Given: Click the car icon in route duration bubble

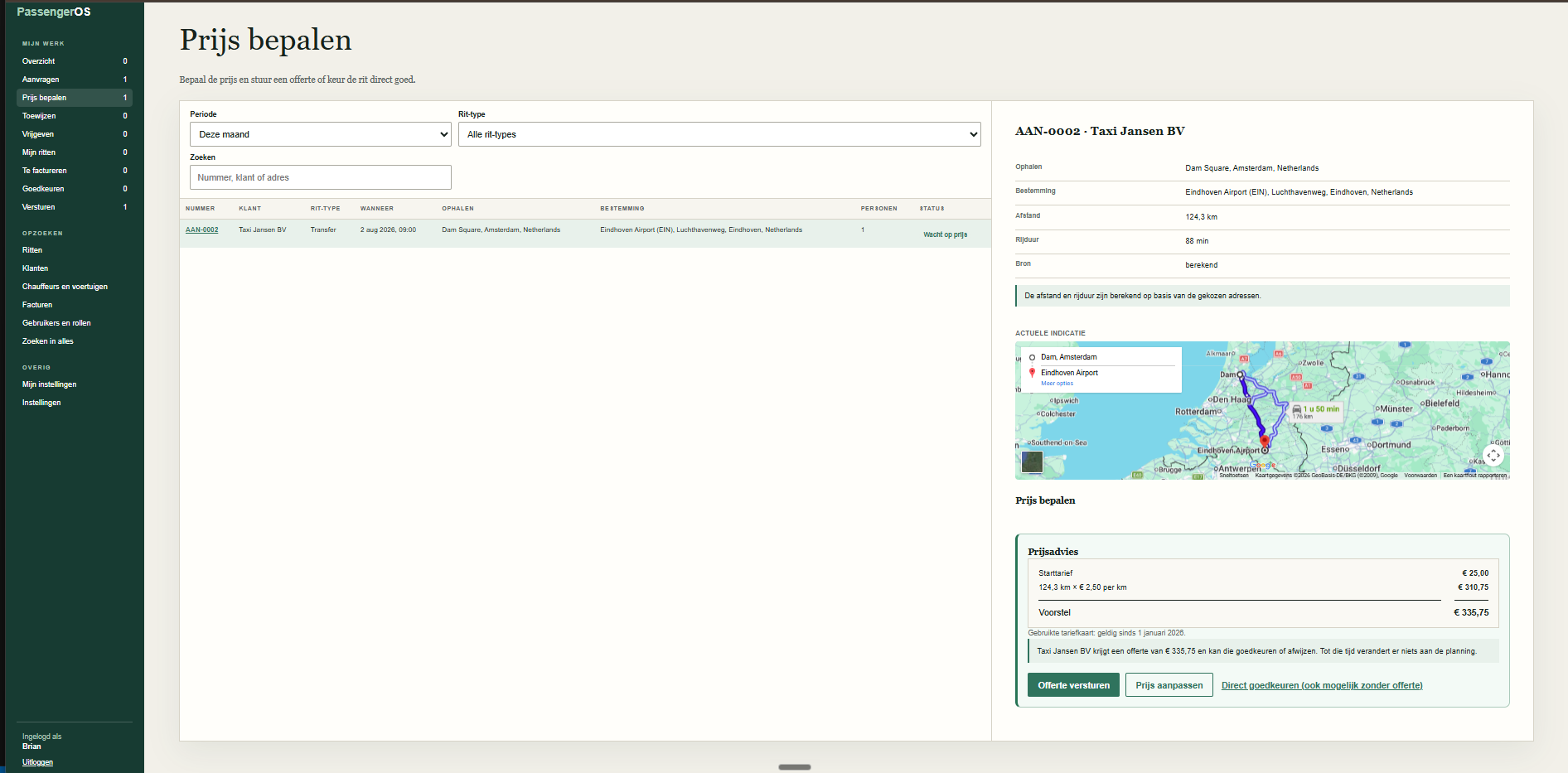Looking at the screenshot, I should click(x=1297, y=408).
